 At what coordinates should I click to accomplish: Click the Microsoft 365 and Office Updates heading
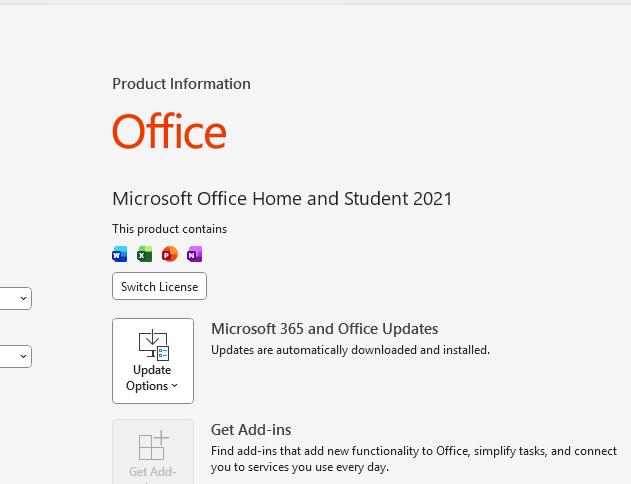click(x=324, y=329)
